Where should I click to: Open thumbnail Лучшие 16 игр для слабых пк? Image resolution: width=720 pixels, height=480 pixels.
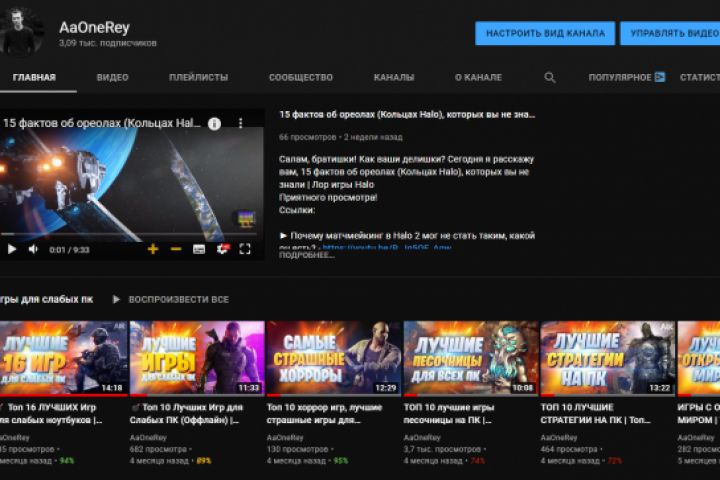coord(63,358)
